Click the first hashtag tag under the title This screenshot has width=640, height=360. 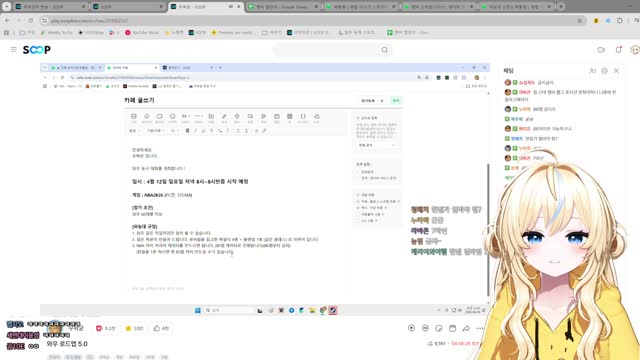54,357
